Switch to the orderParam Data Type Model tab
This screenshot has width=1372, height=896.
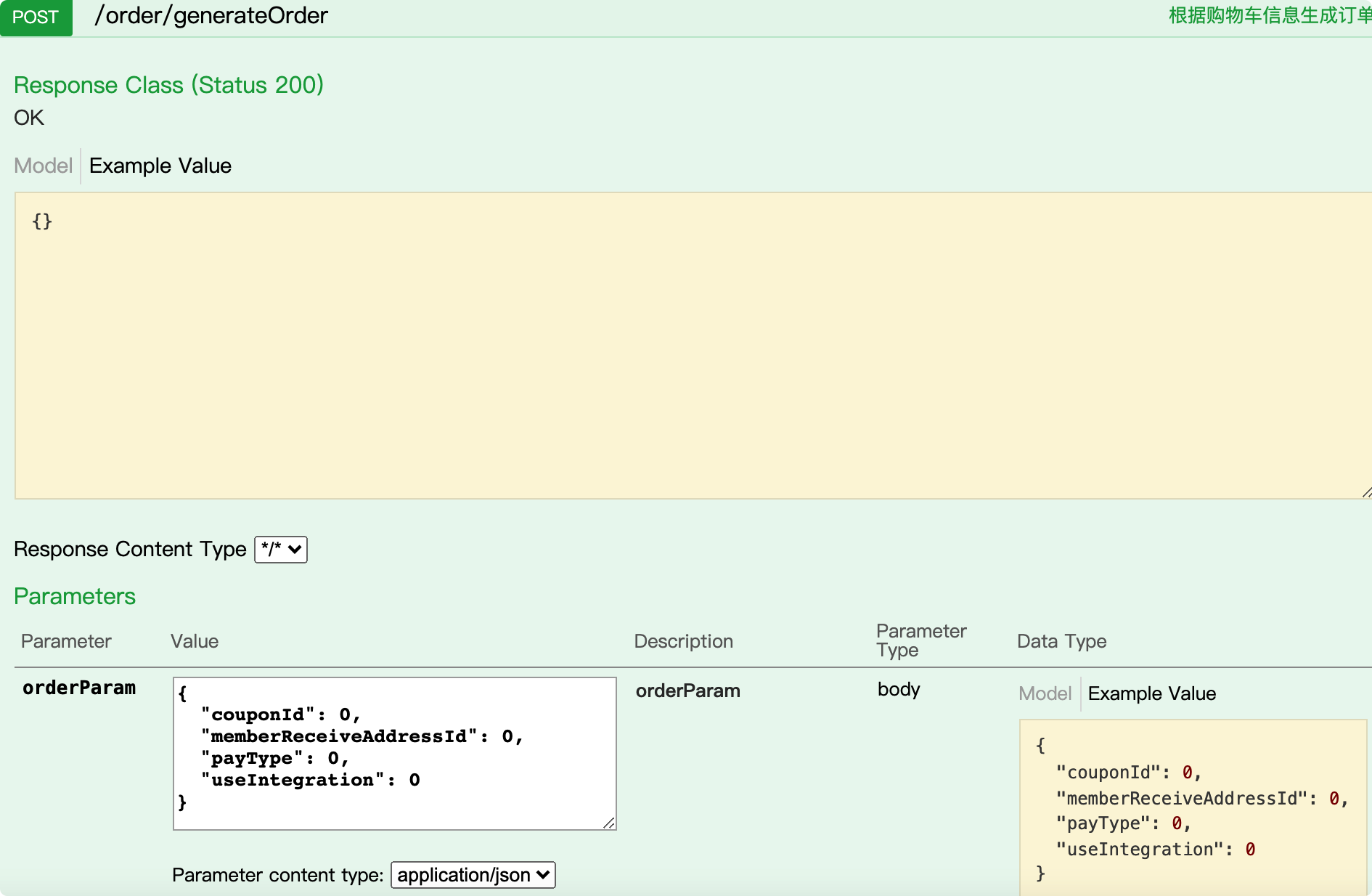pos(1045,693)
